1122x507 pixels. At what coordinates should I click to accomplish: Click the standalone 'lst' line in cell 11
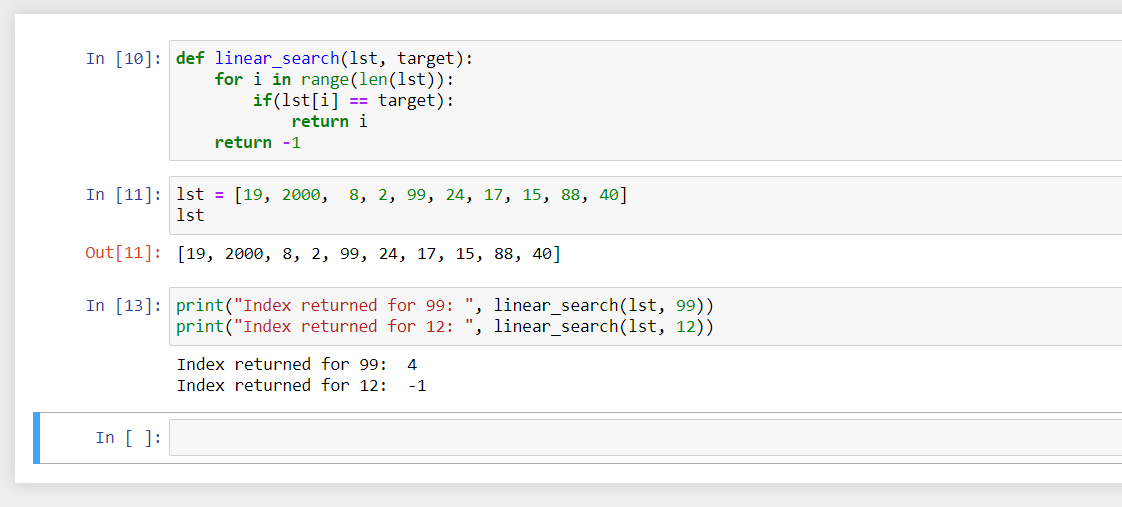point(190,215)
